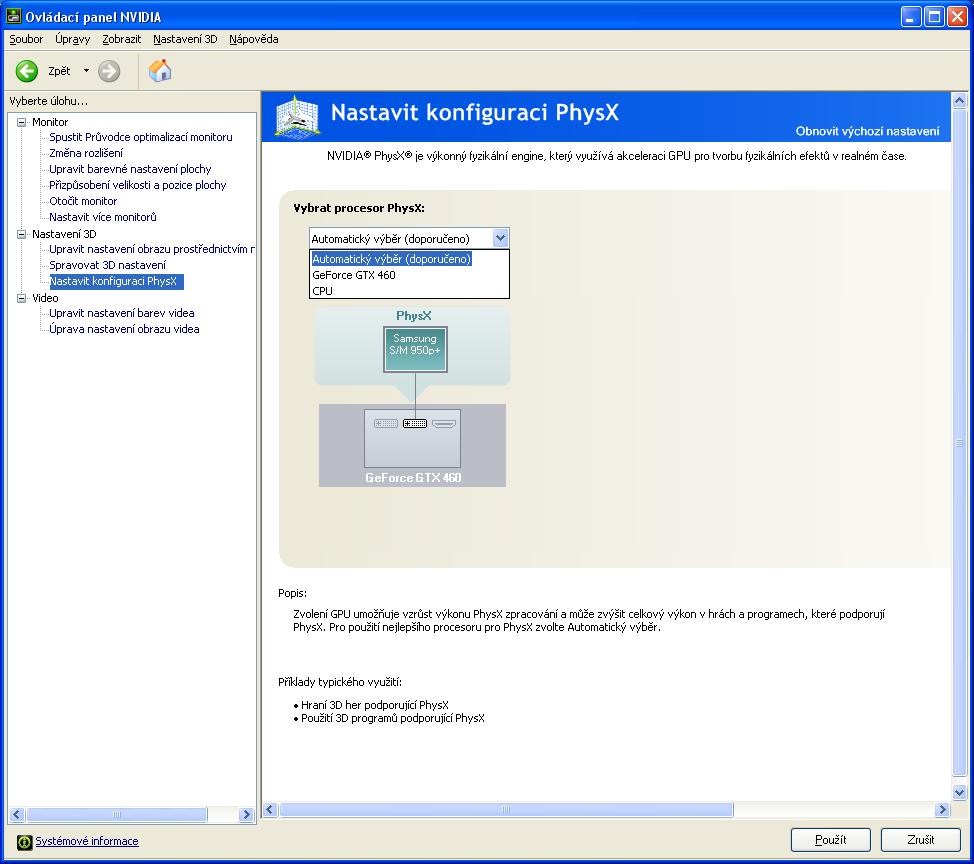Click the main pane scroll left arrow
974x864 pixels.
point(270,809)
